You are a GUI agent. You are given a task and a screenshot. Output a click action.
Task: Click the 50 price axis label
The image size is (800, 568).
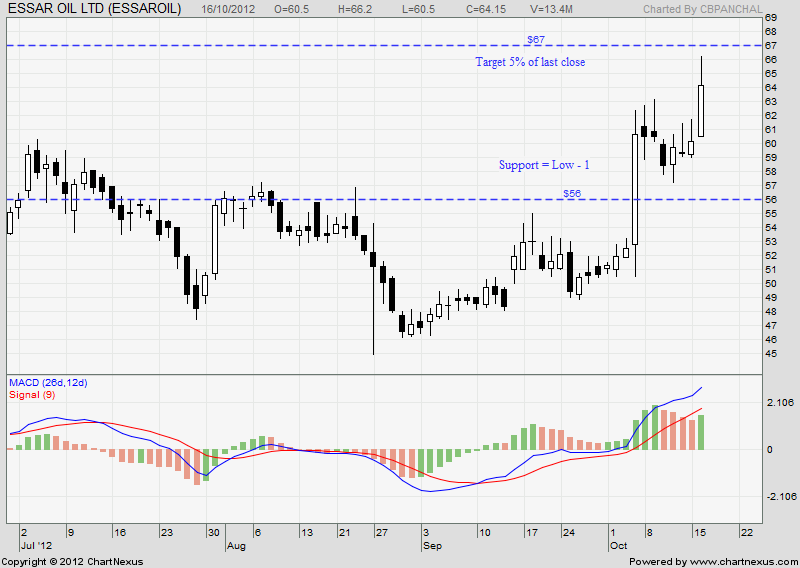pyautogui.click(x=771, y=283)
